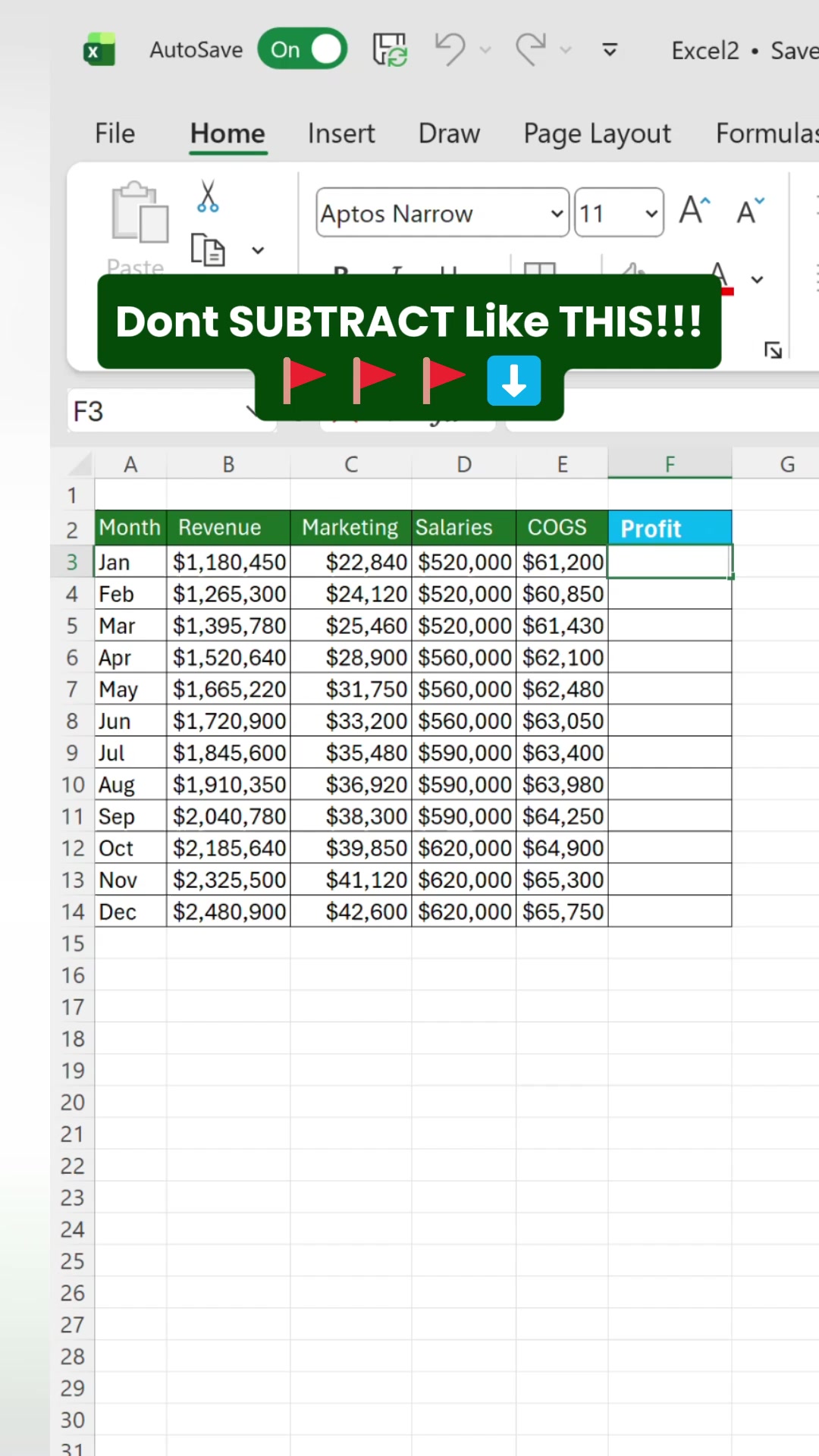Click the Cut scissors icon
The height and width of the screenshot is (1456, 819).
click(x=208, y=196)
